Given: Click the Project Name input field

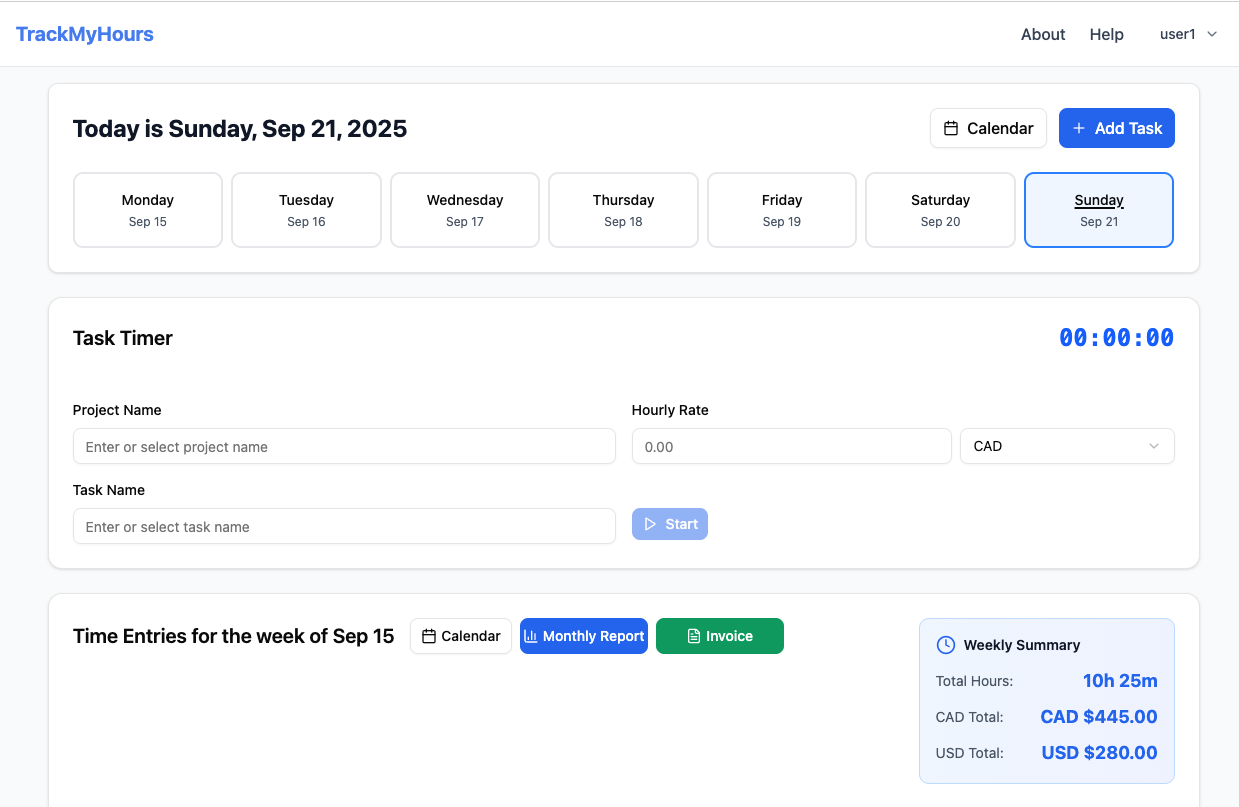Looking at the screenshot, I should pos(344,446).
